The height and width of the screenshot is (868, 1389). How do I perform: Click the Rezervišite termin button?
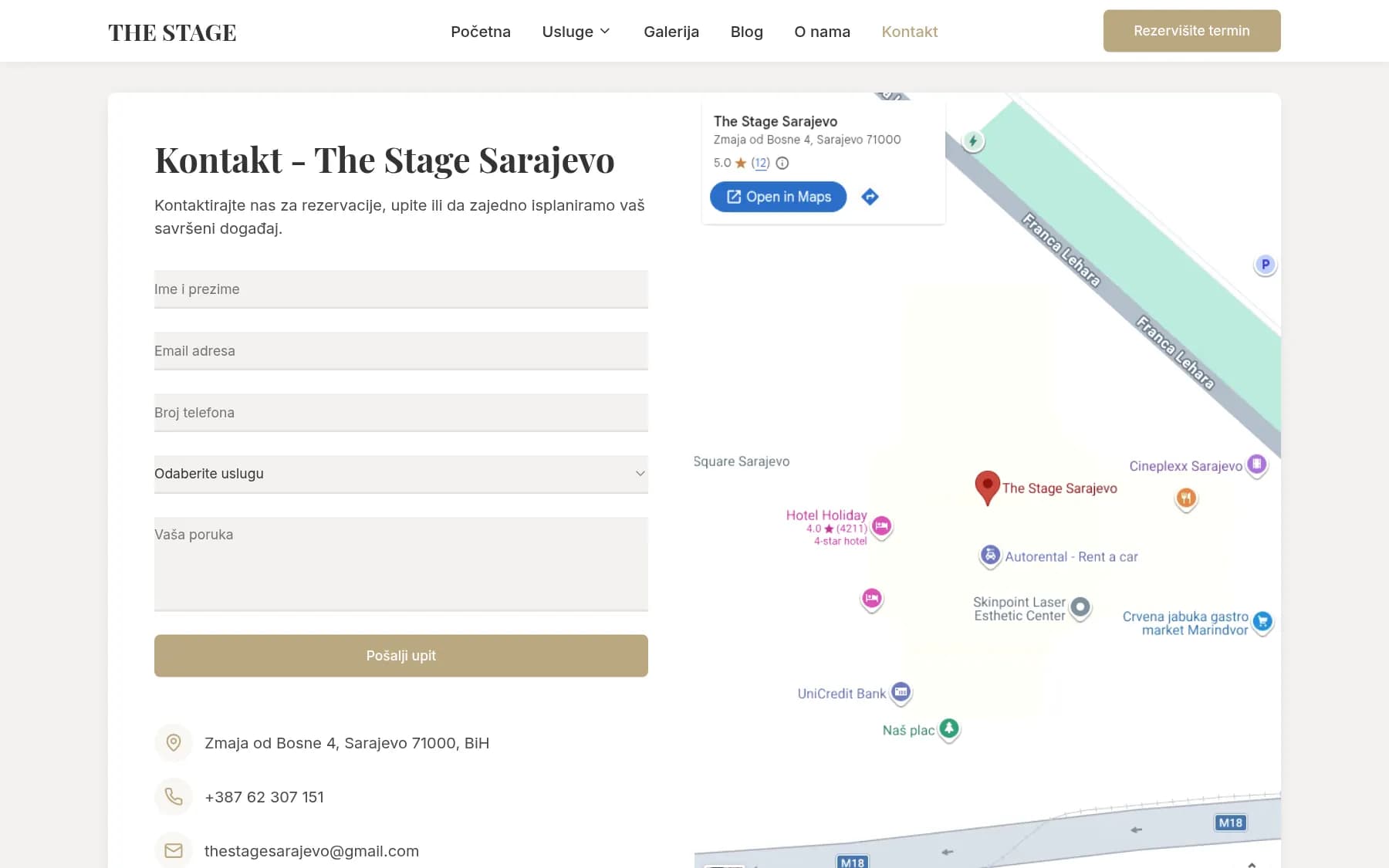(1191, 31)
